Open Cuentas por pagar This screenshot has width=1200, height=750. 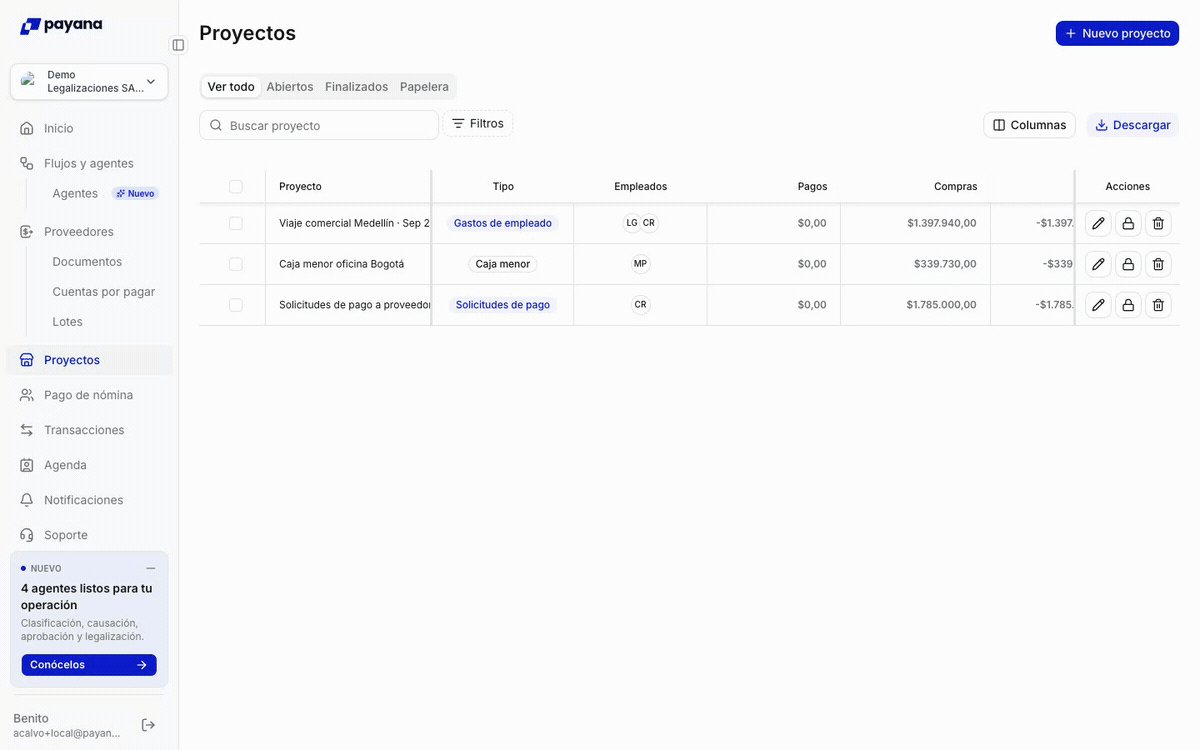103,291
